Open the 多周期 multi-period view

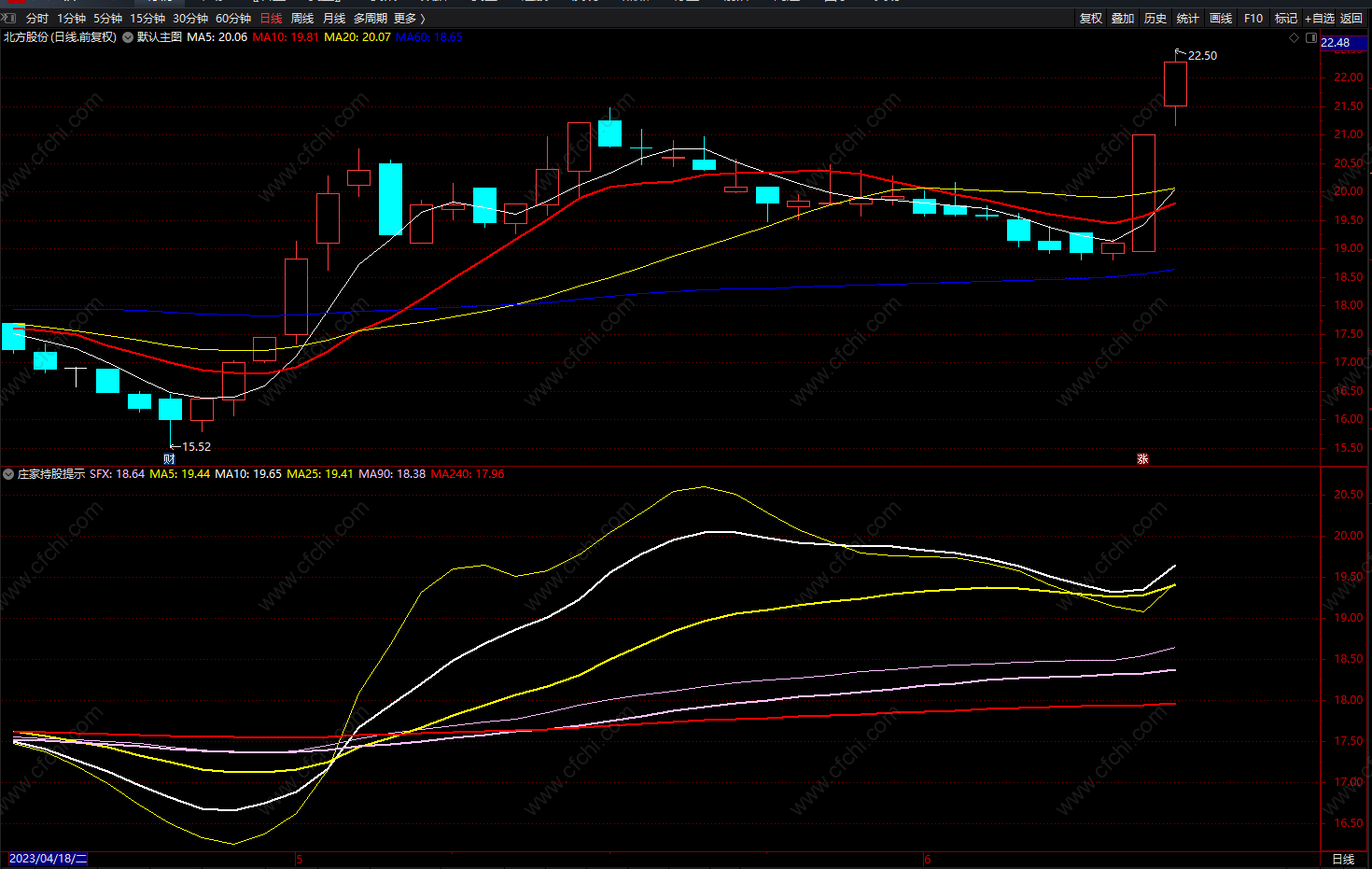click(371, 18)
